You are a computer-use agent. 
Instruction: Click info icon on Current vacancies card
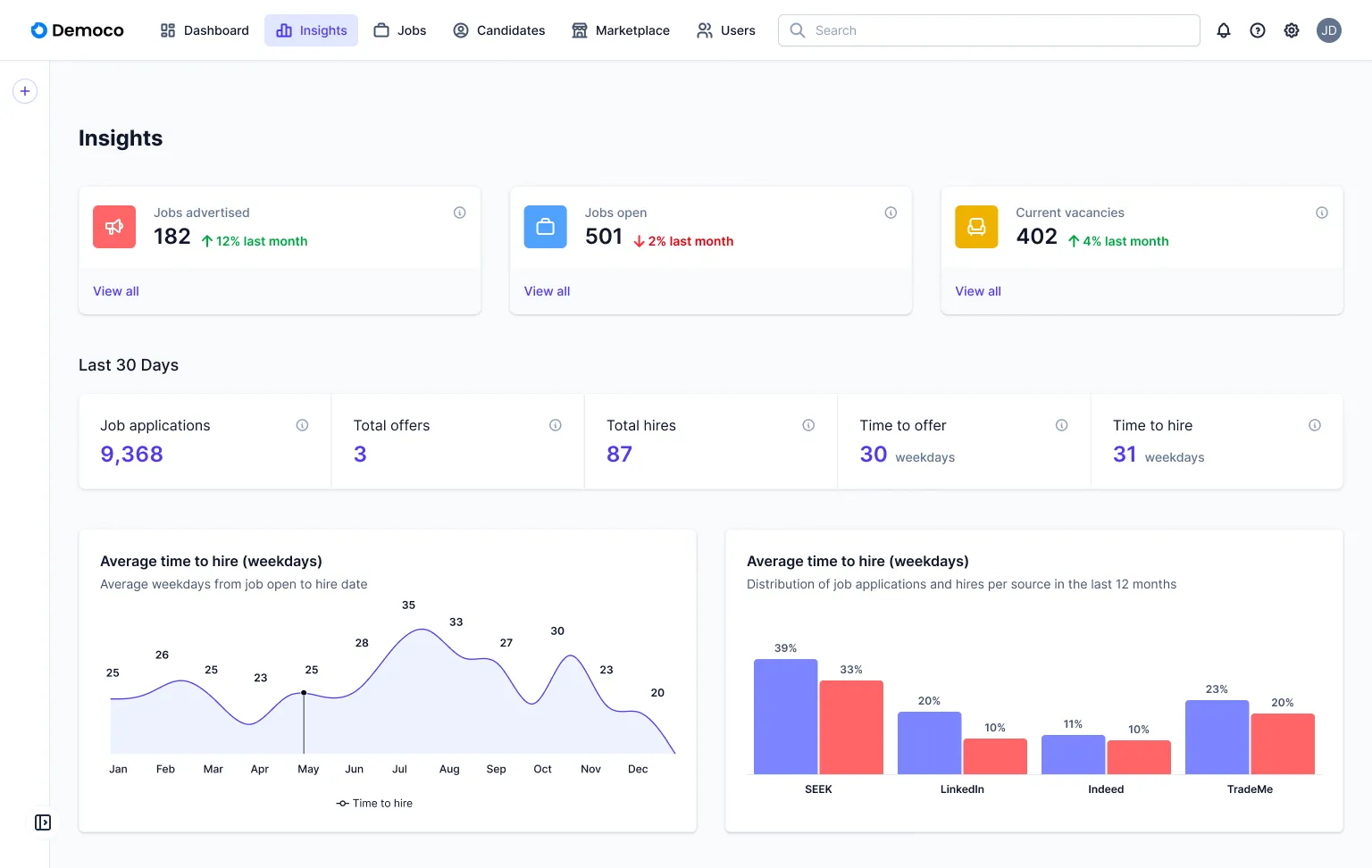[1322, 213]
